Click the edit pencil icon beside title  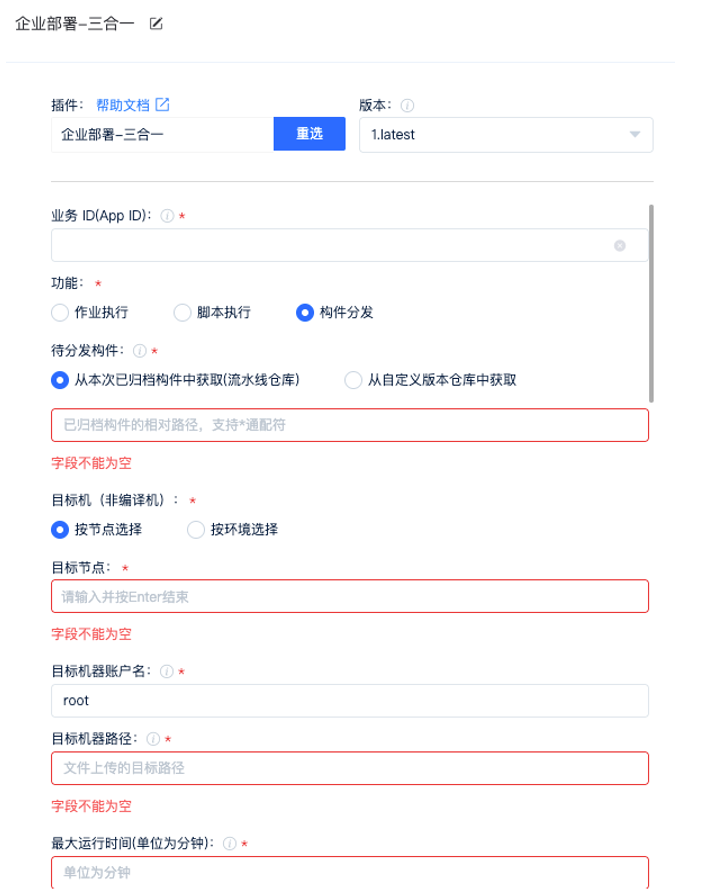pos(156,23)
